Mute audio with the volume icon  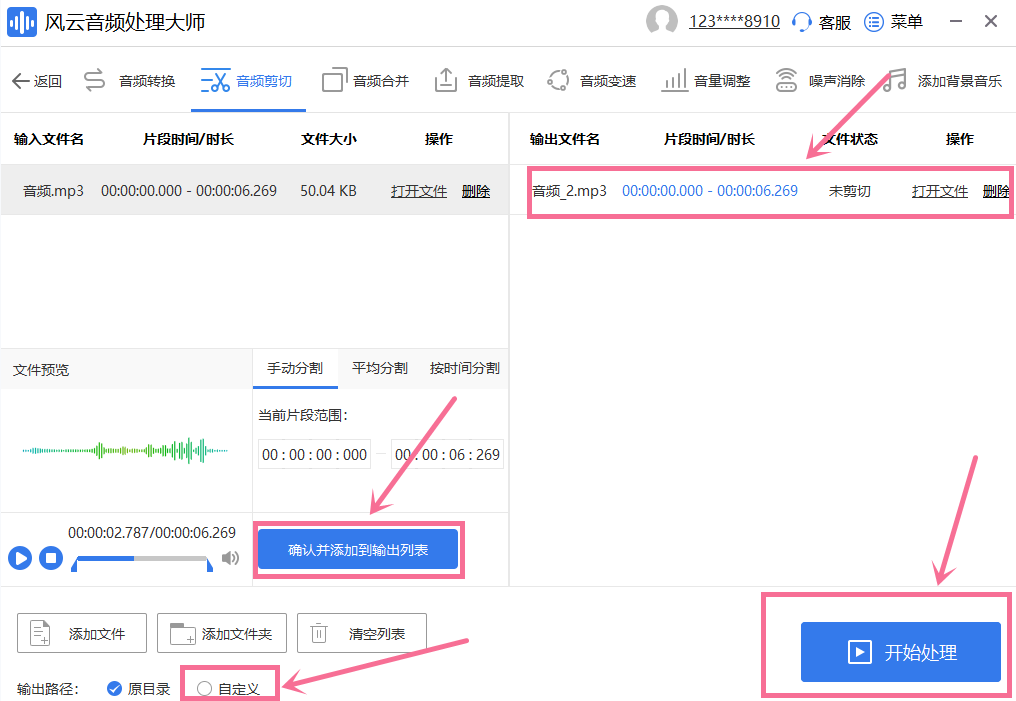pos(230,558)
